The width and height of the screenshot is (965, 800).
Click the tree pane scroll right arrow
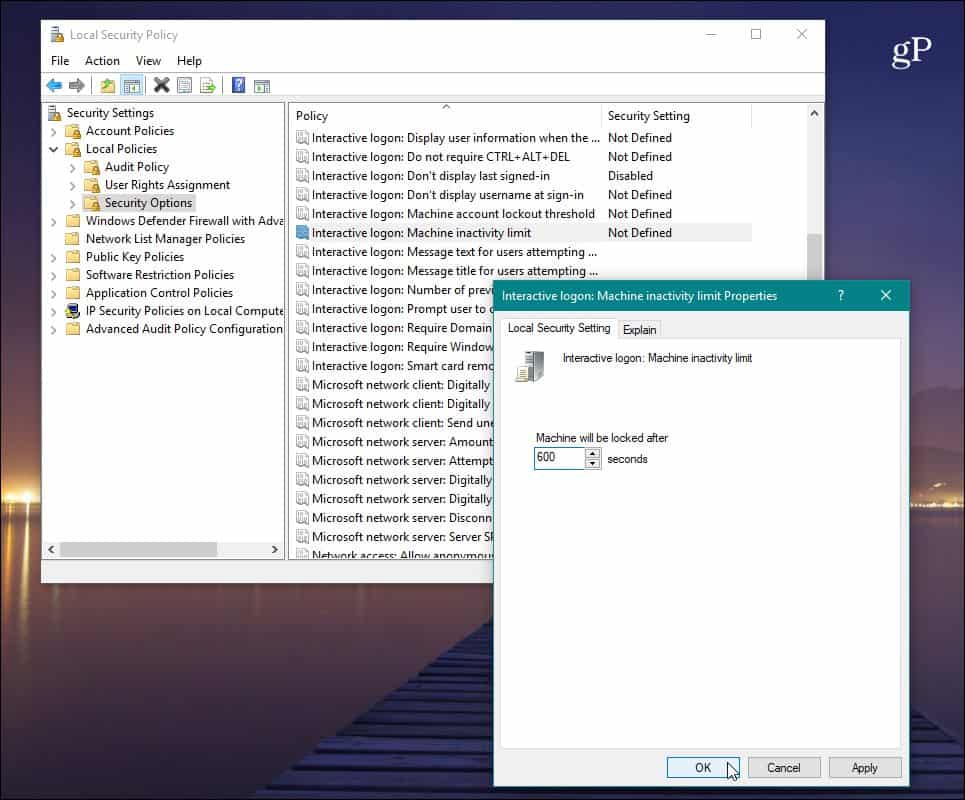(274, 550)
